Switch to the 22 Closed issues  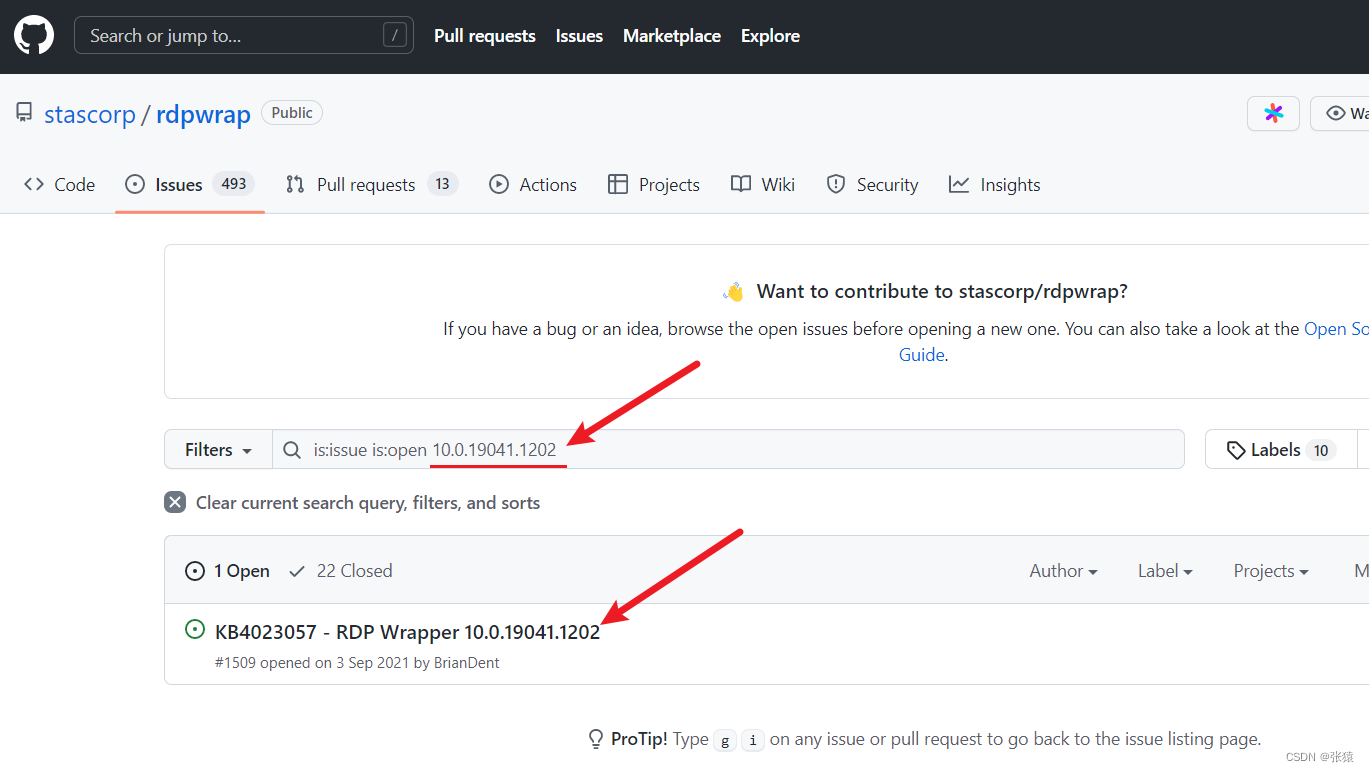(x=340, y=571)
